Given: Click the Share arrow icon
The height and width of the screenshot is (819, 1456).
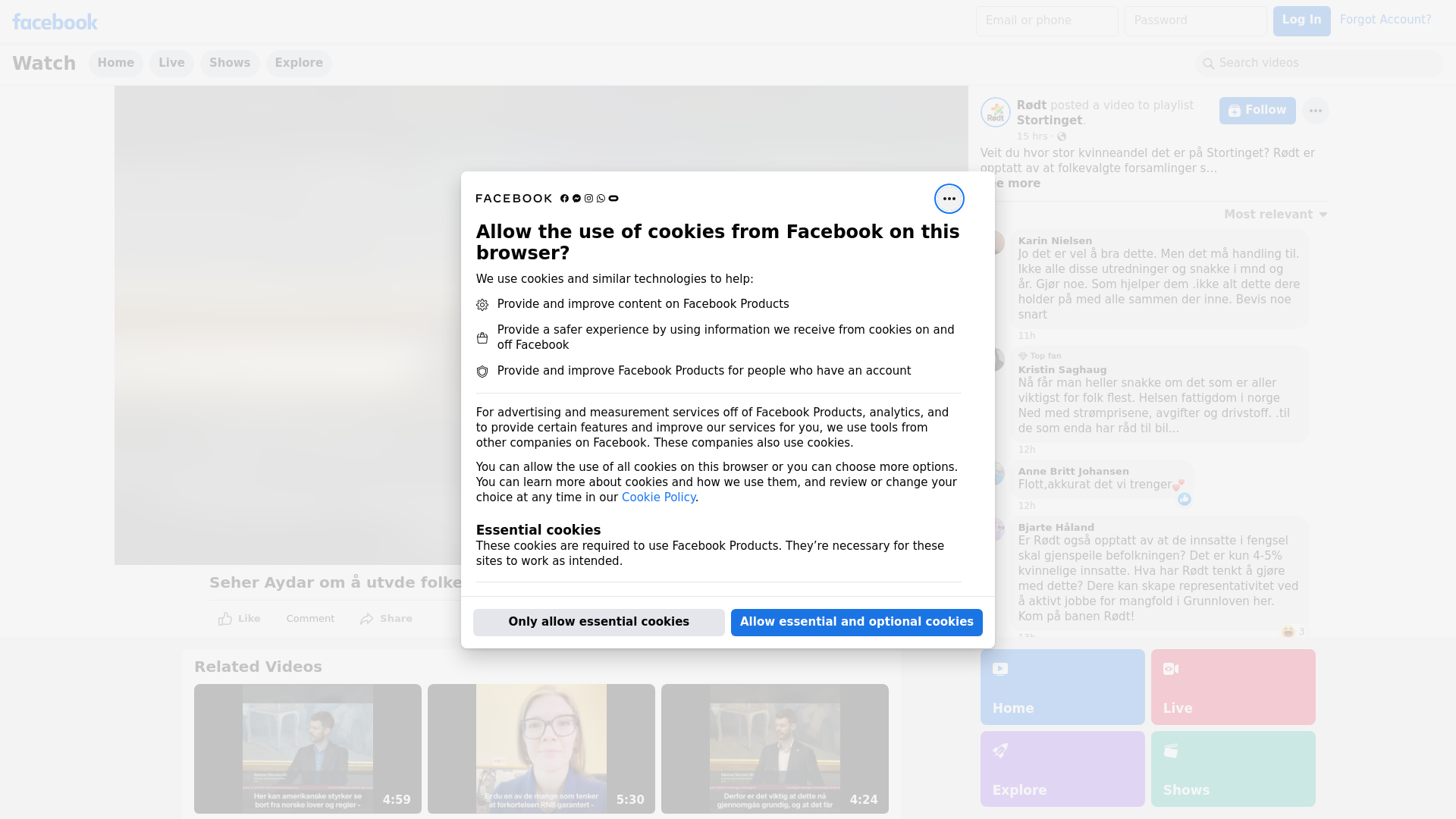Looking at the screenshot, I should click(x=367, y=619).
